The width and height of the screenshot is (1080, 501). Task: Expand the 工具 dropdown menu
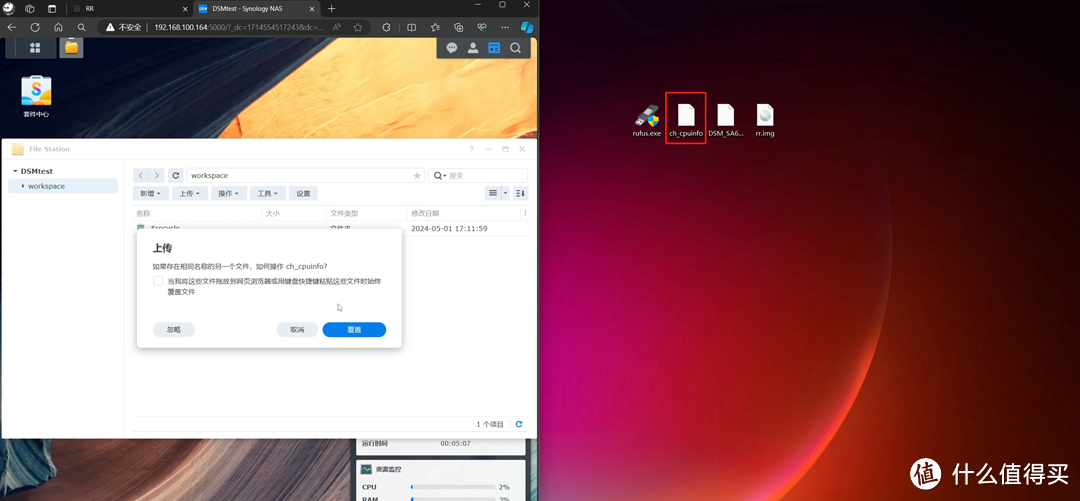click(x=267, y=193)
